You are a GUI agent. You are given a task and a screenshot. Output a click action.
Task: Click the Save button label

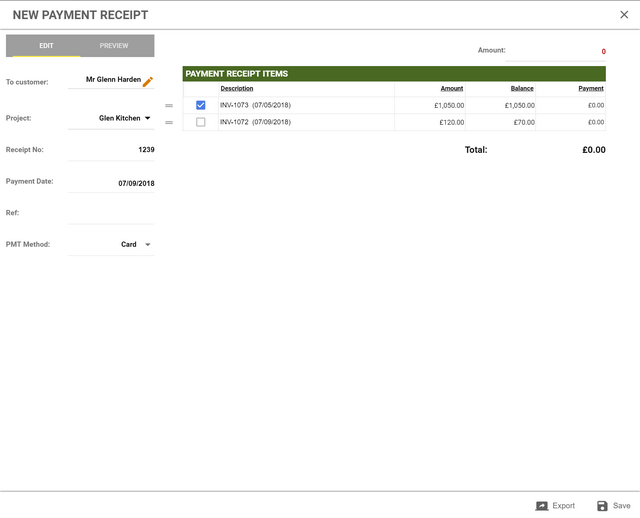coord(621,506)
